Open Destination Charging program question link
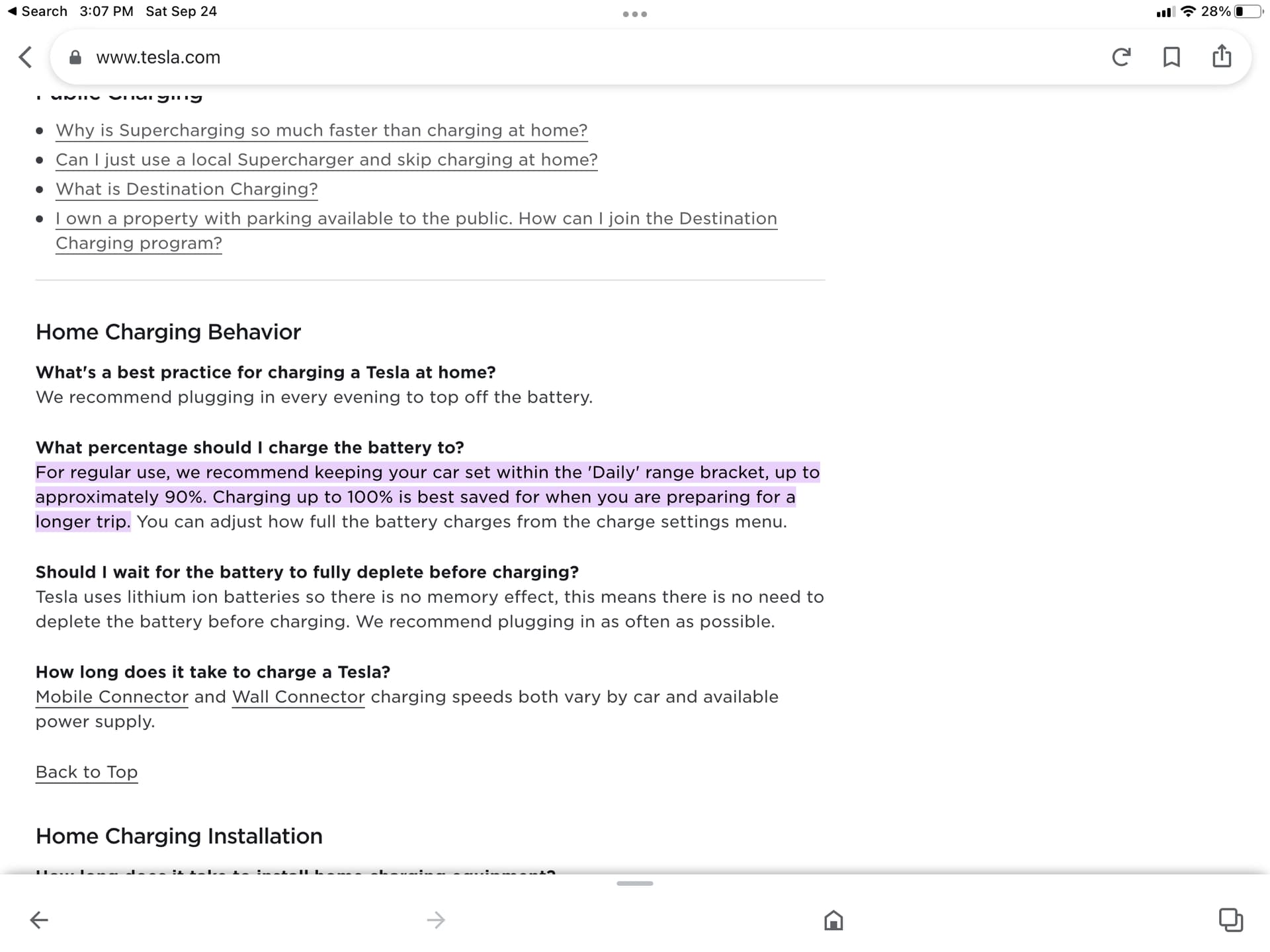Viewport: 1270px width, 952px height. click(x=416, y=219)
